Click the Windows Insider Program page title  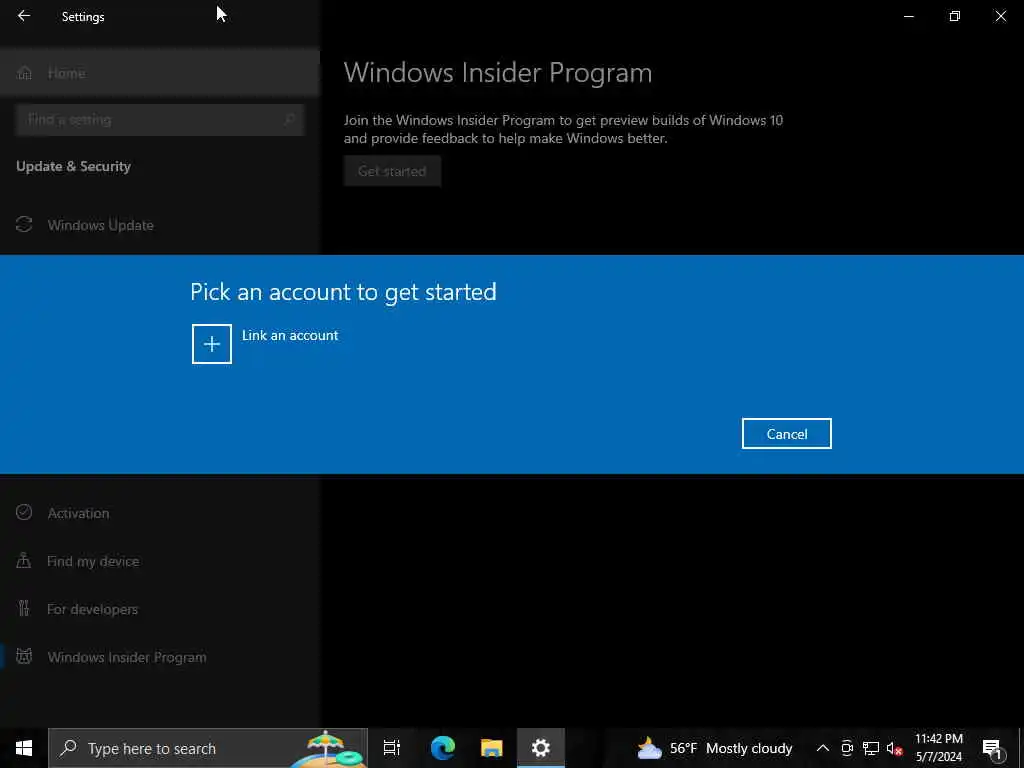point(498,72)
